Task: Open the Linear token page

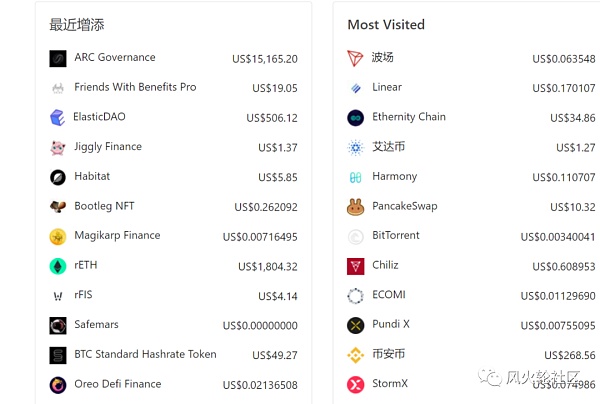Action: tap(387, 87)
